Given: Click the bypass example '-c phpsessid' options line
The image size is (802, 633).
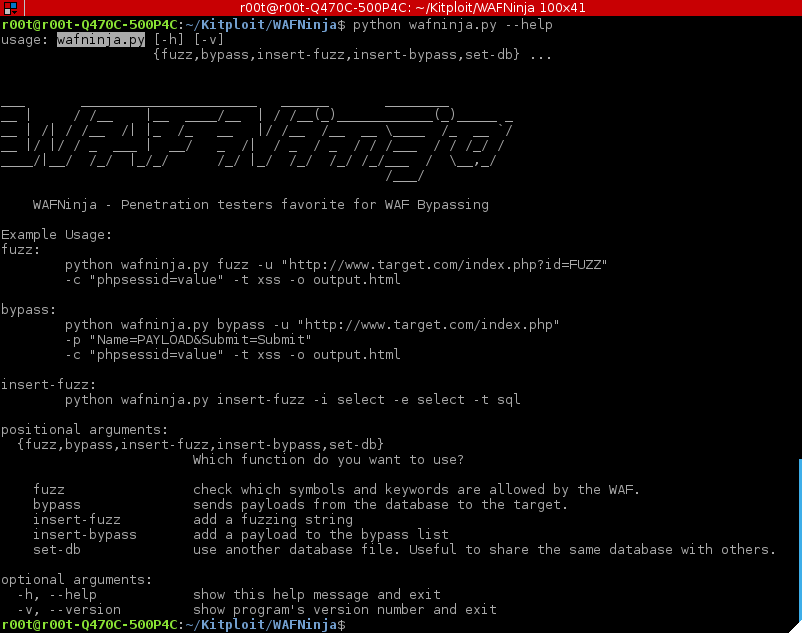Looking at the screenshot, I should click(233, 354).
